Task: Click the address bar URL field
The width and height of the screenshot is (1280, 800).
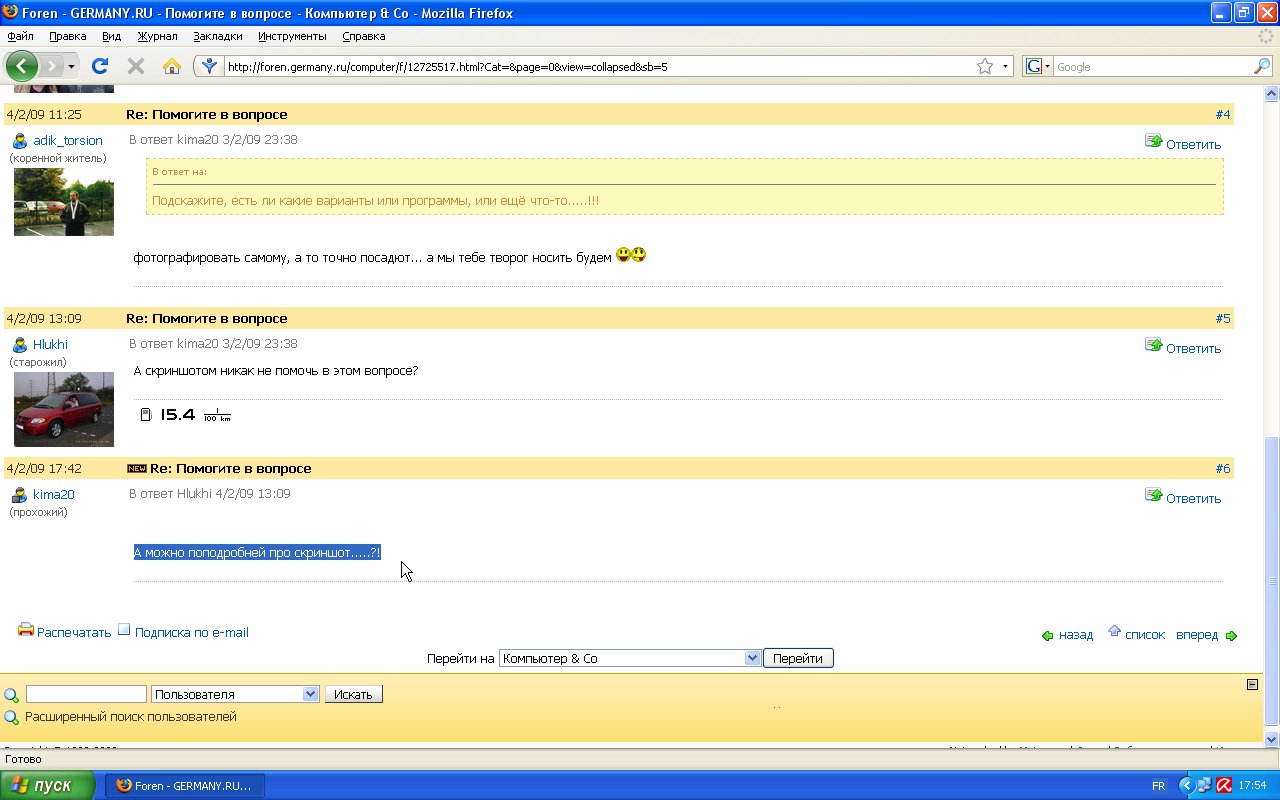Action: [x=600, y=66]
